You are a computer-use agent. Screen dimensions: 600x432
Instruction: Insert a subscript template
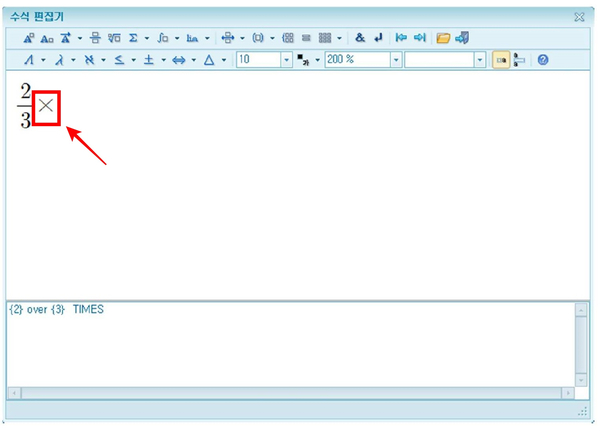click(x=47, y=38)
